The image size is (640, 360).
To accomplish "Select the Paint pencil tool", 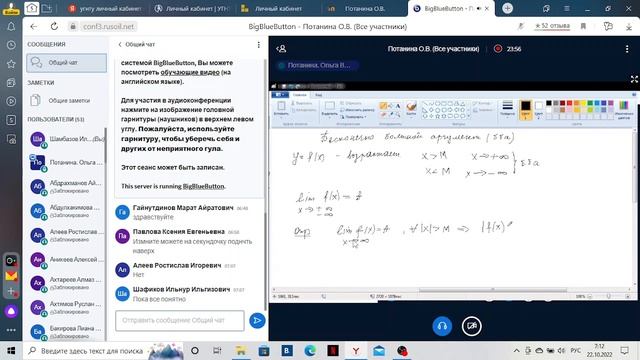I will pyautogui.click(x=383, y=106).
